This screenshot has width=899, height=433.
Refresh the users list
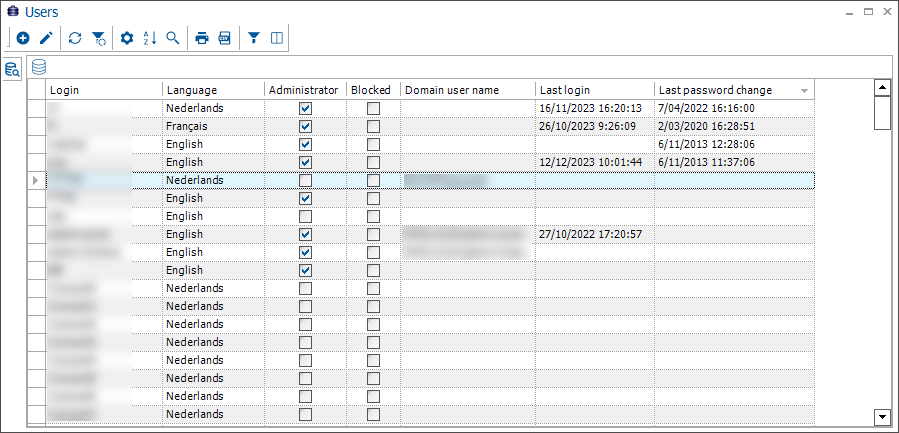tap(75, 38)
